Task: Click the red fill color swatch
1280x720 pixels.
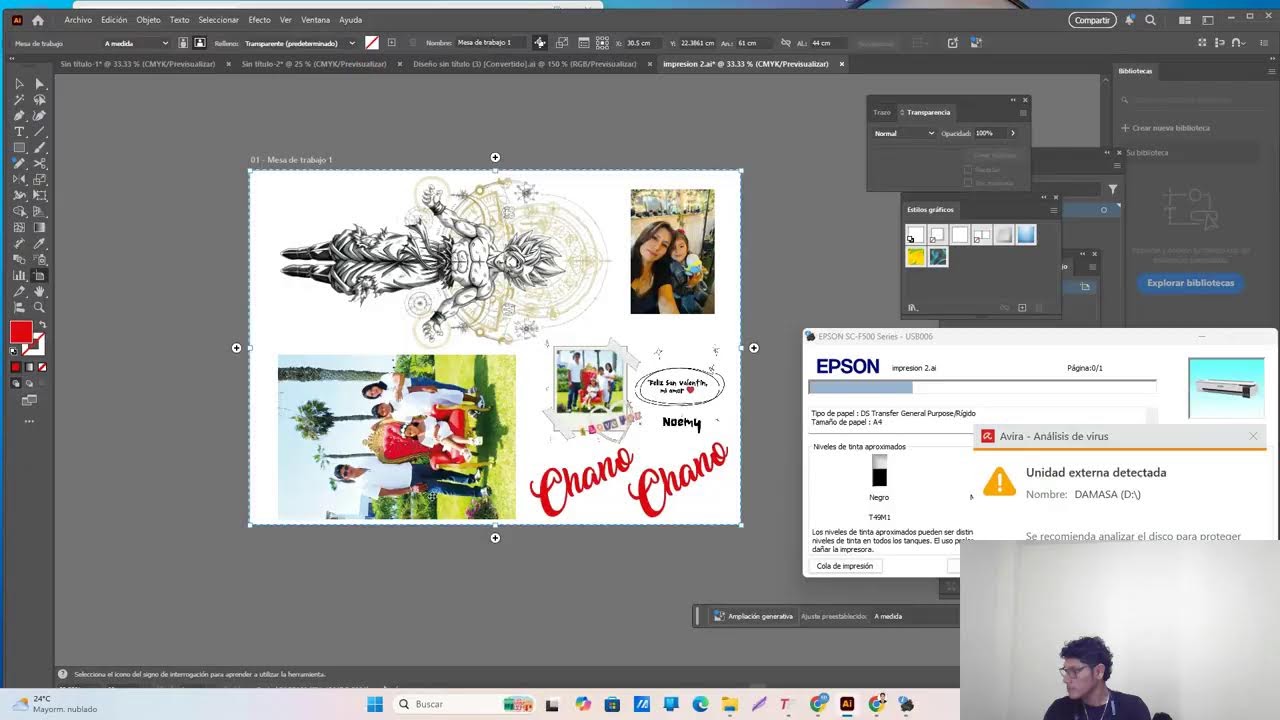Action: (21, 333)
